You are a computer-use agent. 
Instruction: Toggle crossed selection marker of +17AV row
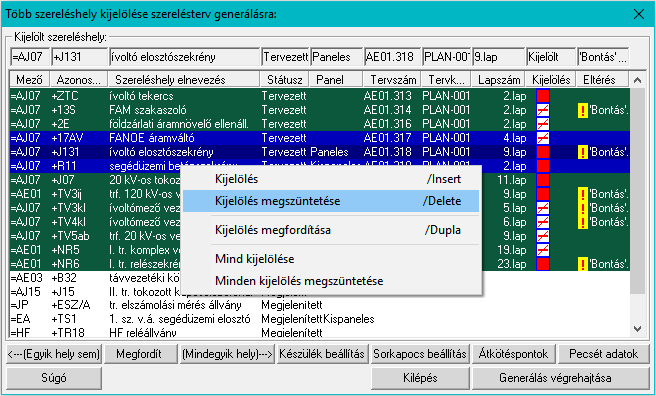543,138
